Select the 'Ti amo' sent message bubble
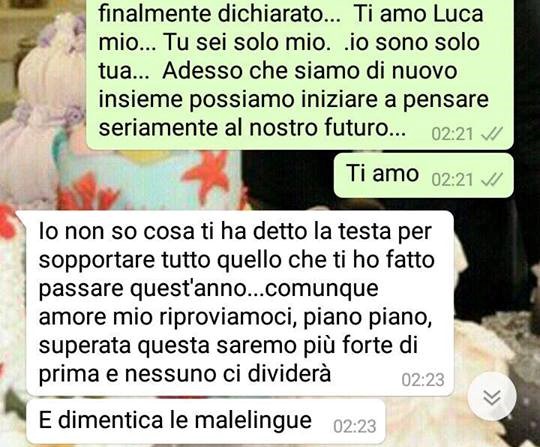 tap(424, 176)
